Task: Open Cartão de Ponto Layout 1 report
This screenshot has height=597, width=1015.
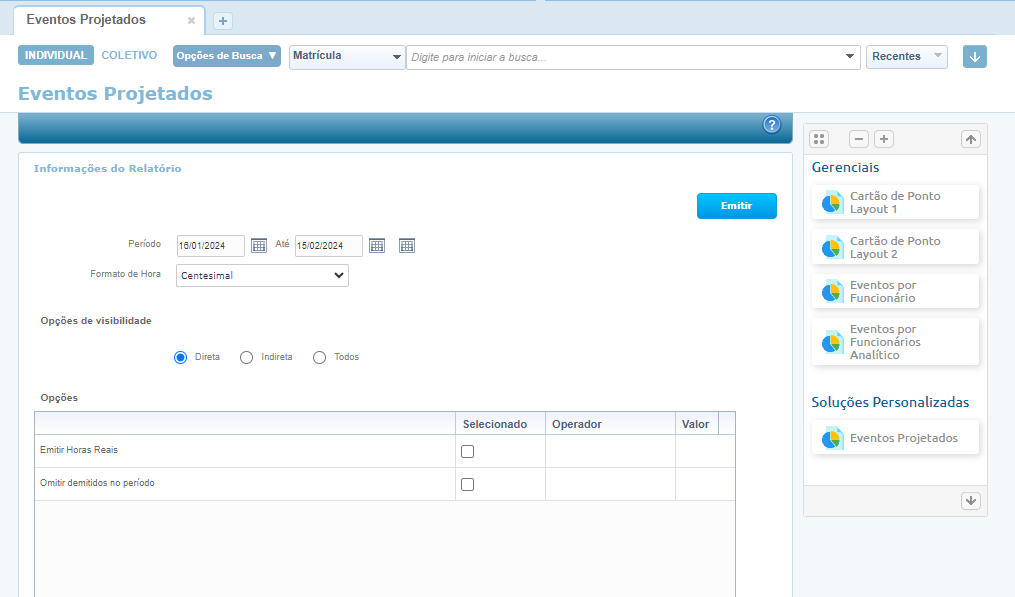Action: [x=895, y=203]
